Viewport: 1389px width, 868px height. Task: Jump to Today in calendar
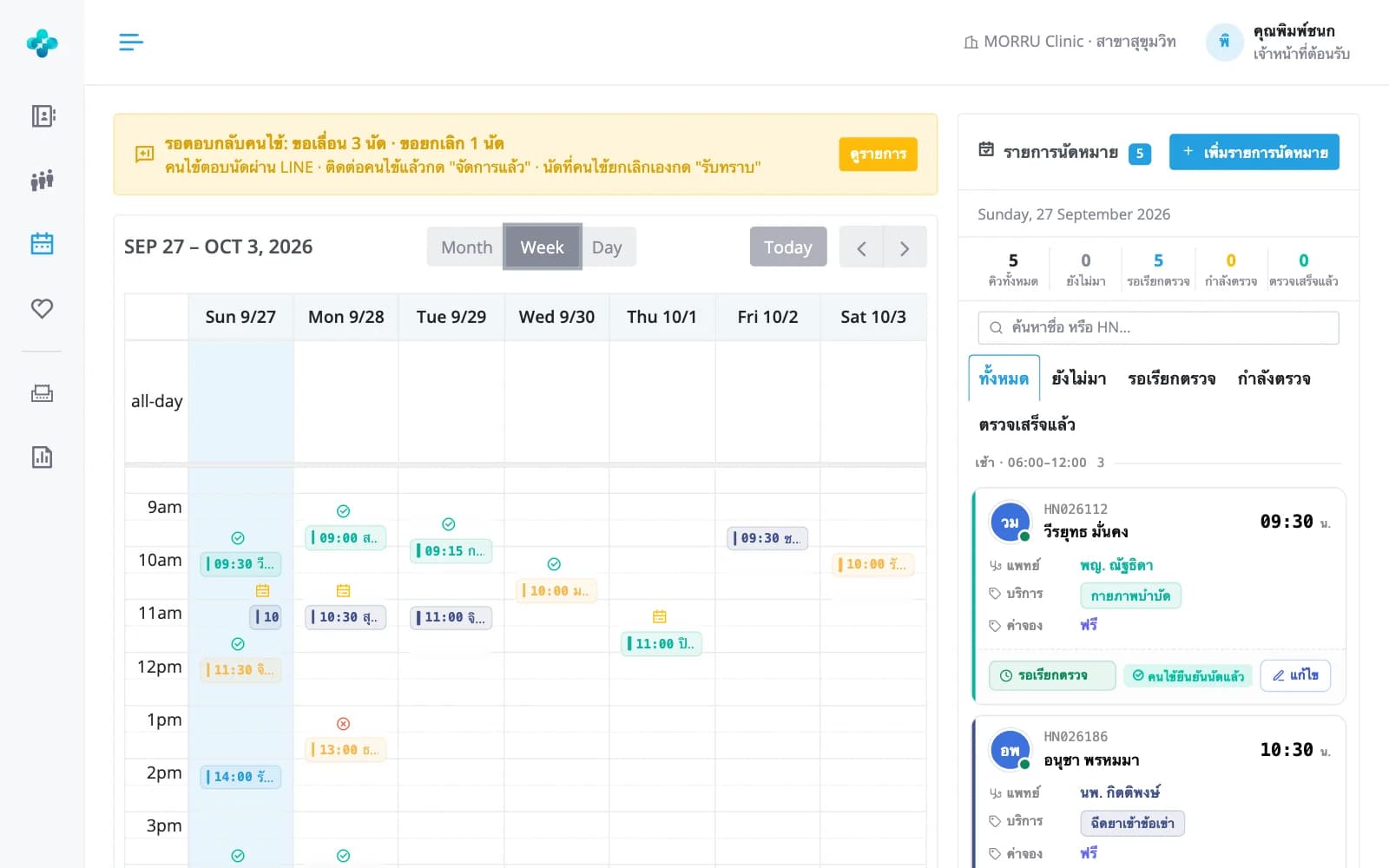point(788,247)
